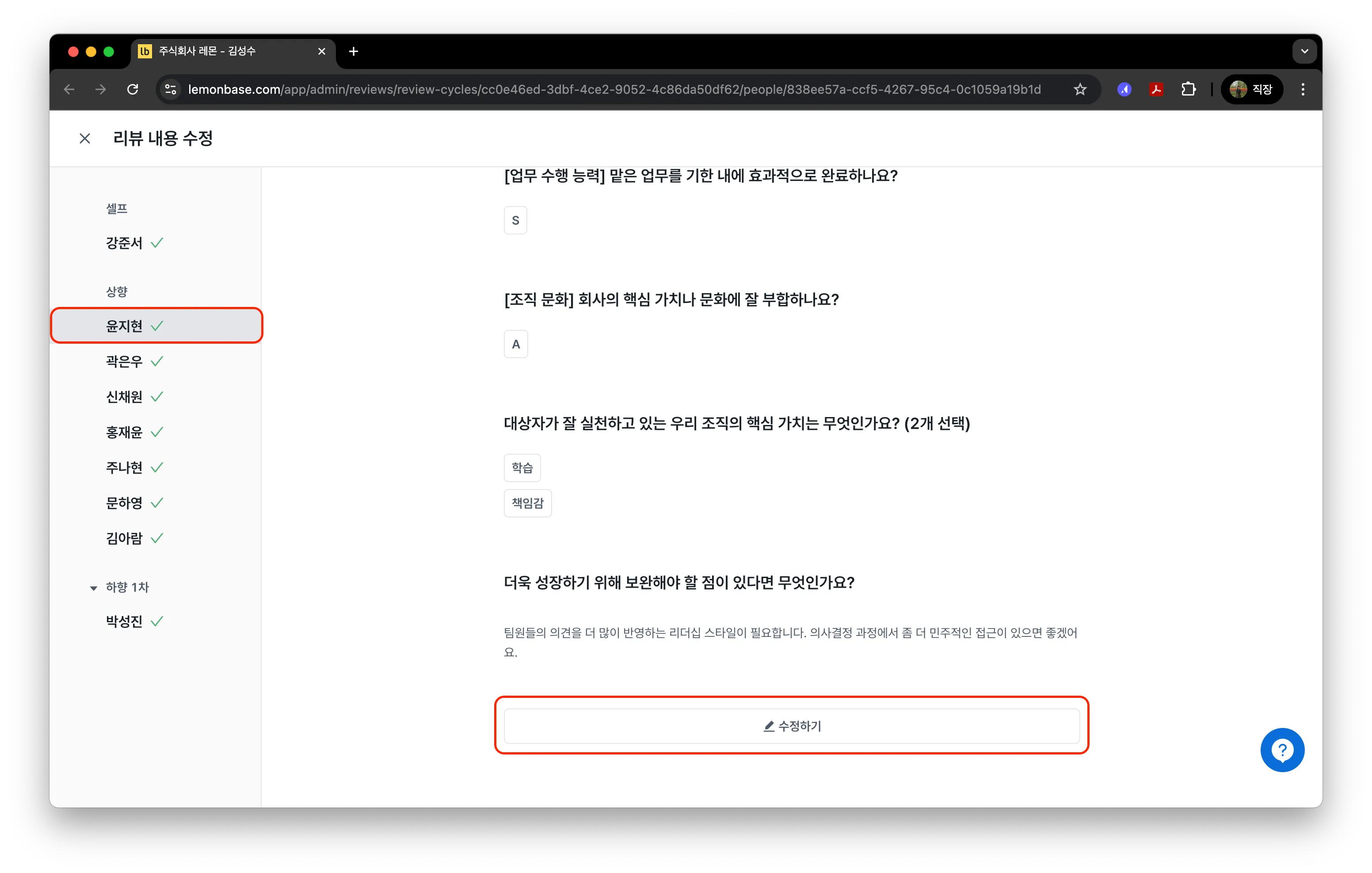Click the S rating chip
This screenshot has height=873, width=1372.
point(515,220)
